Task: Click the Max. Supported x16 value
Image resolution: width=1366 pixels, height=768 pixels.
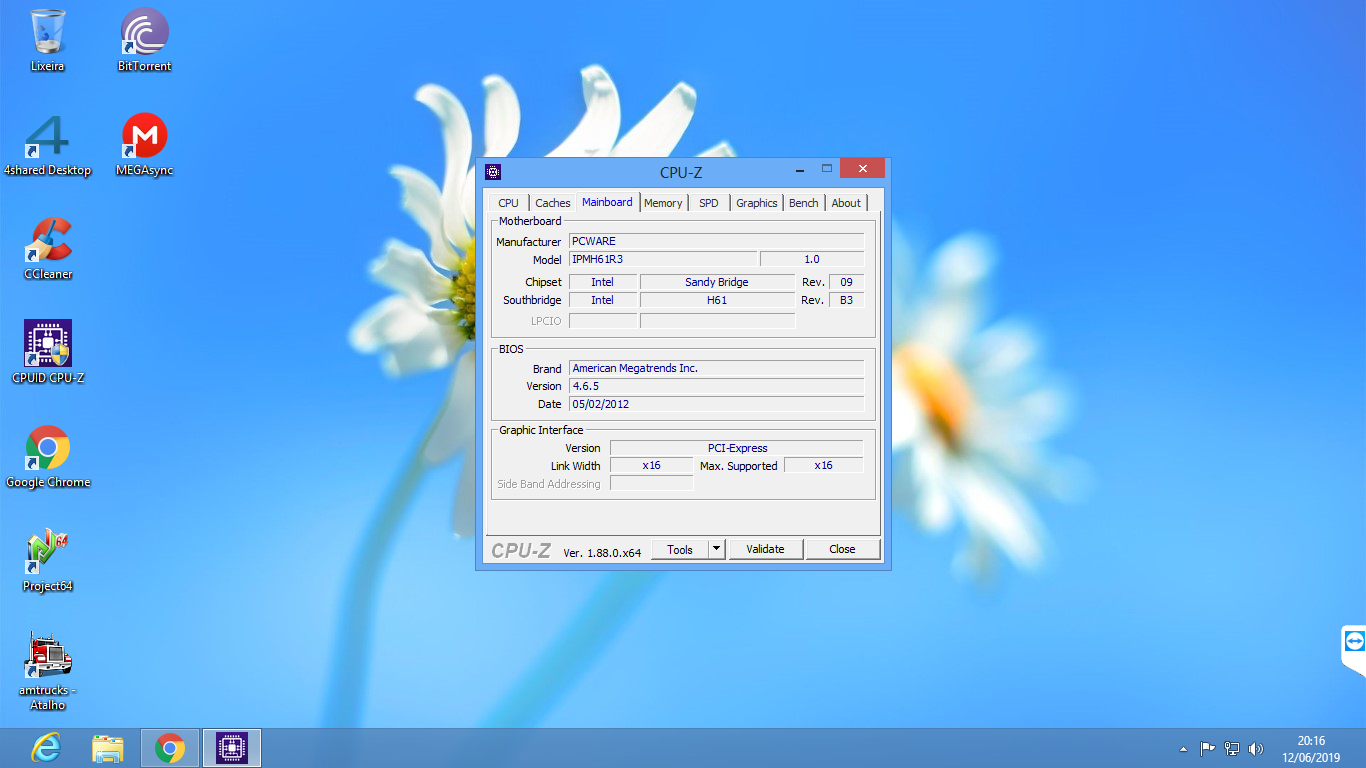Action: pyautogui.click(x=824, y=465)
